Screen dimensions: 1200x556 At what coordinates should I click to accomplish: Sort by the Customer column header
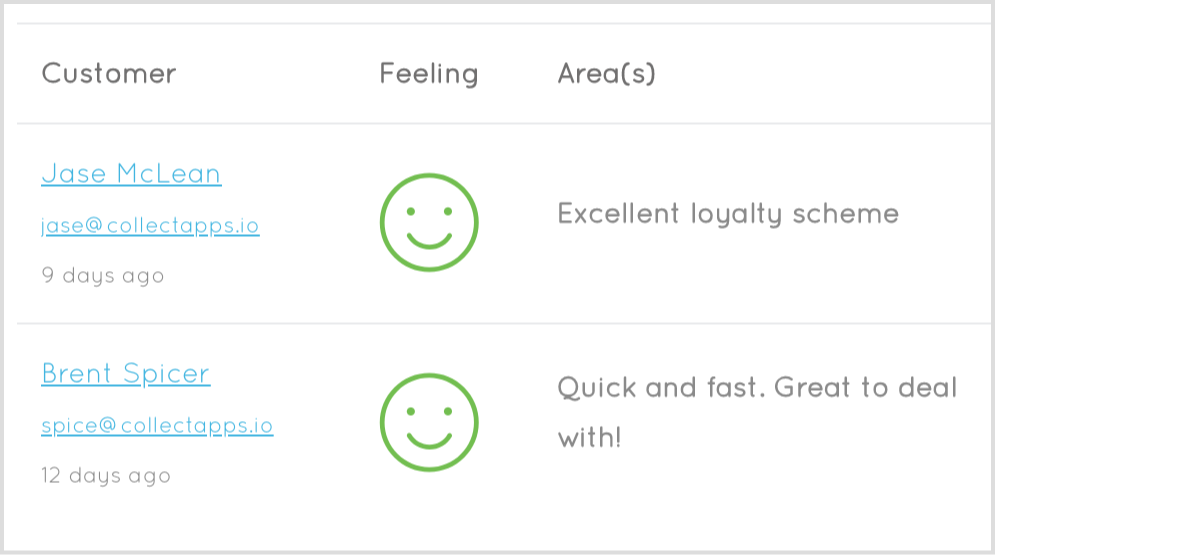click(109, 74)
